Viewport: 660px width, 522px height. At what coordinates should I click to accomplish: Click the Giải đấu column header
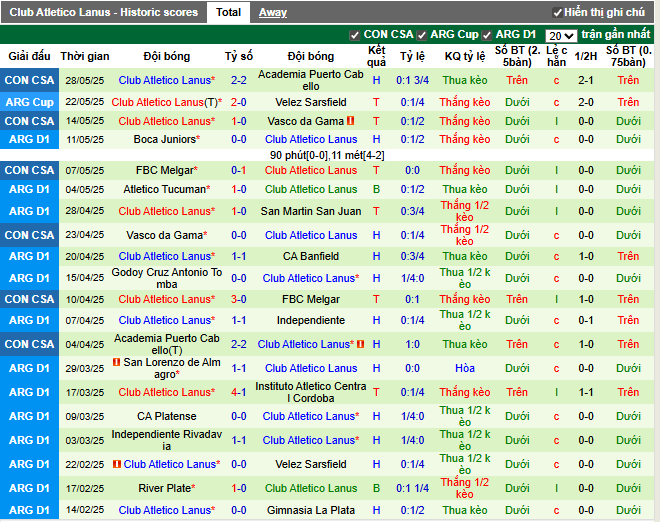pyautogui.click(x=29, y=56)
